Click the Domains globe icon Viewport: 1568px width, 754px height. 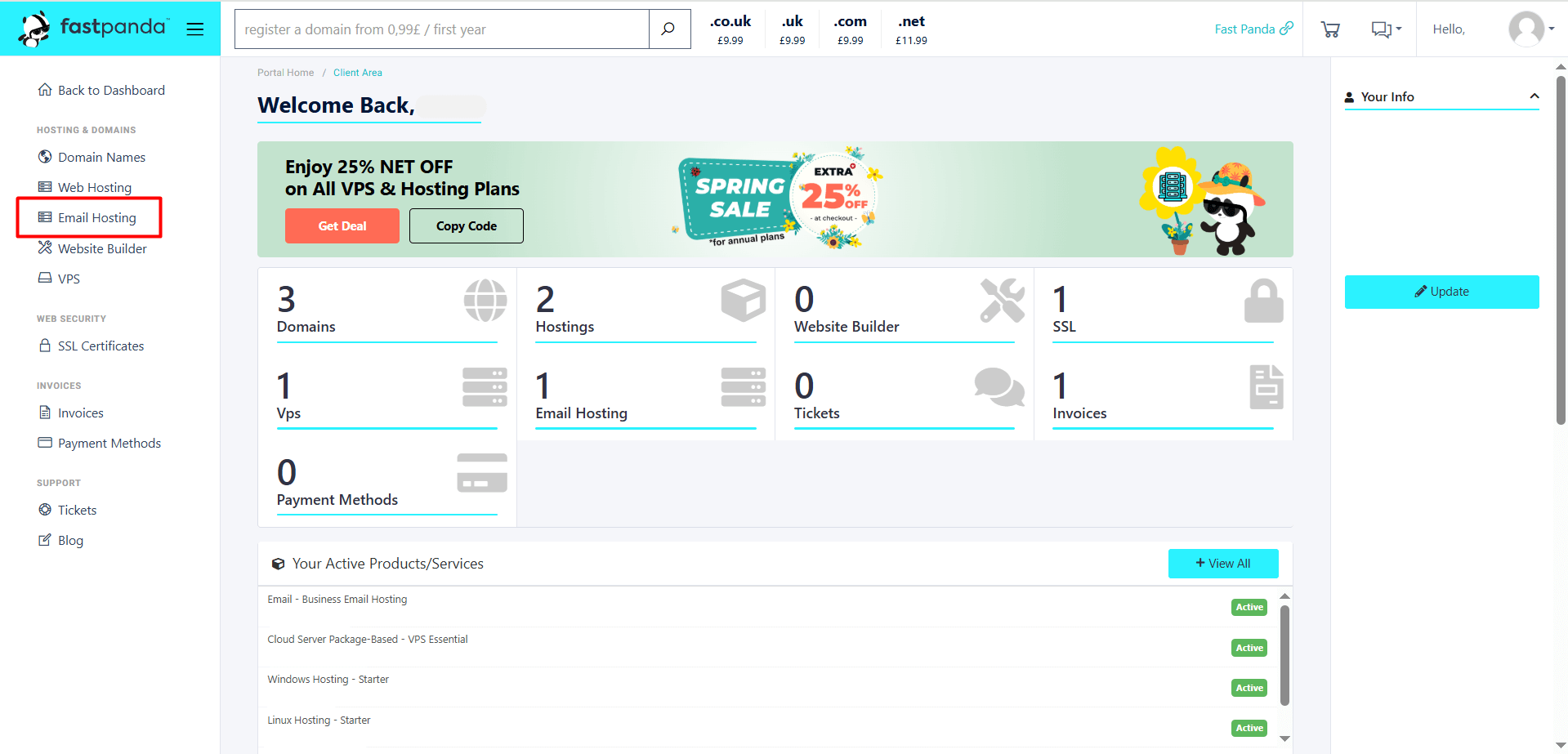click(x=485, y=300)
